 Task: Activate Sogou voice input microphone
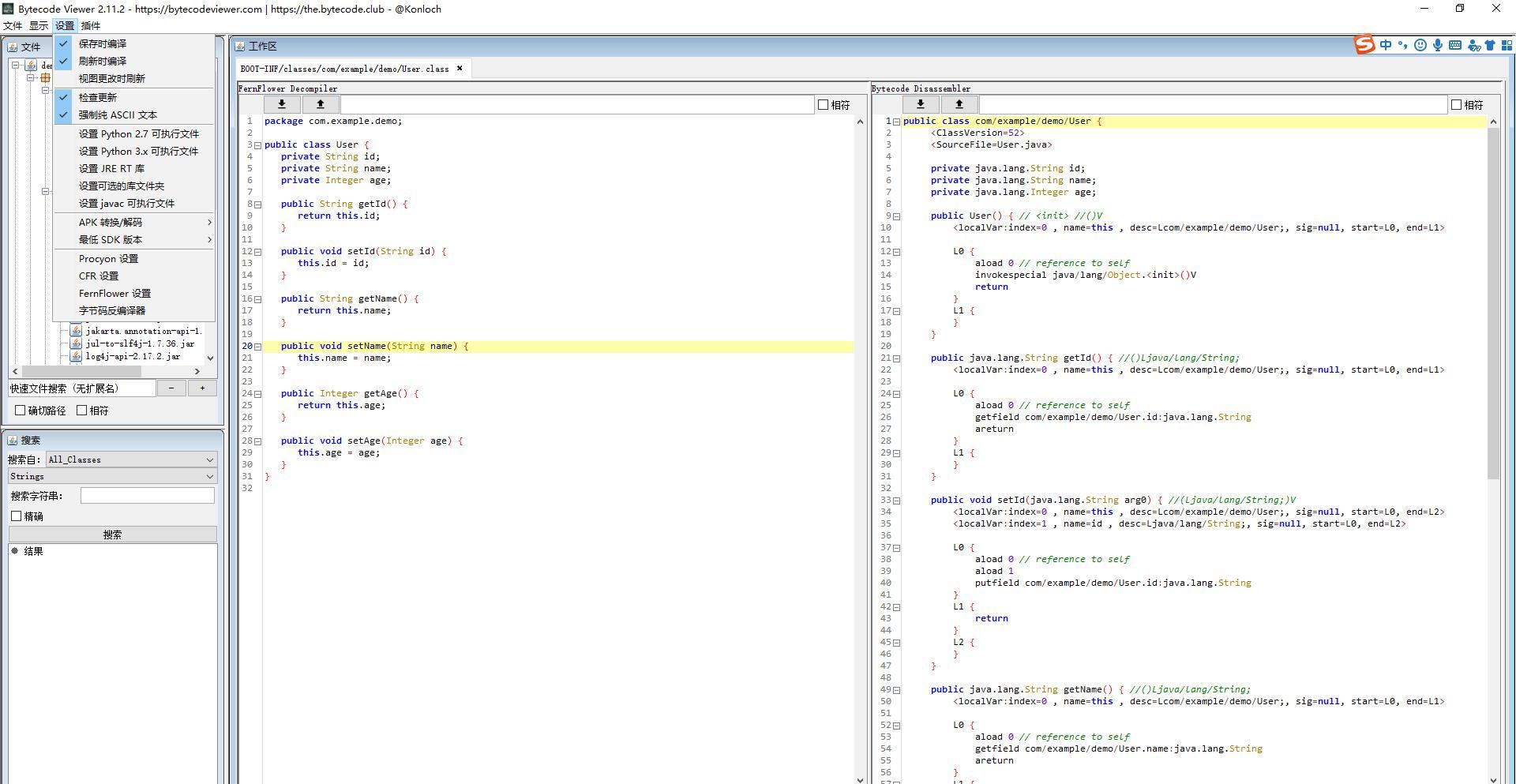(1438, 45)
